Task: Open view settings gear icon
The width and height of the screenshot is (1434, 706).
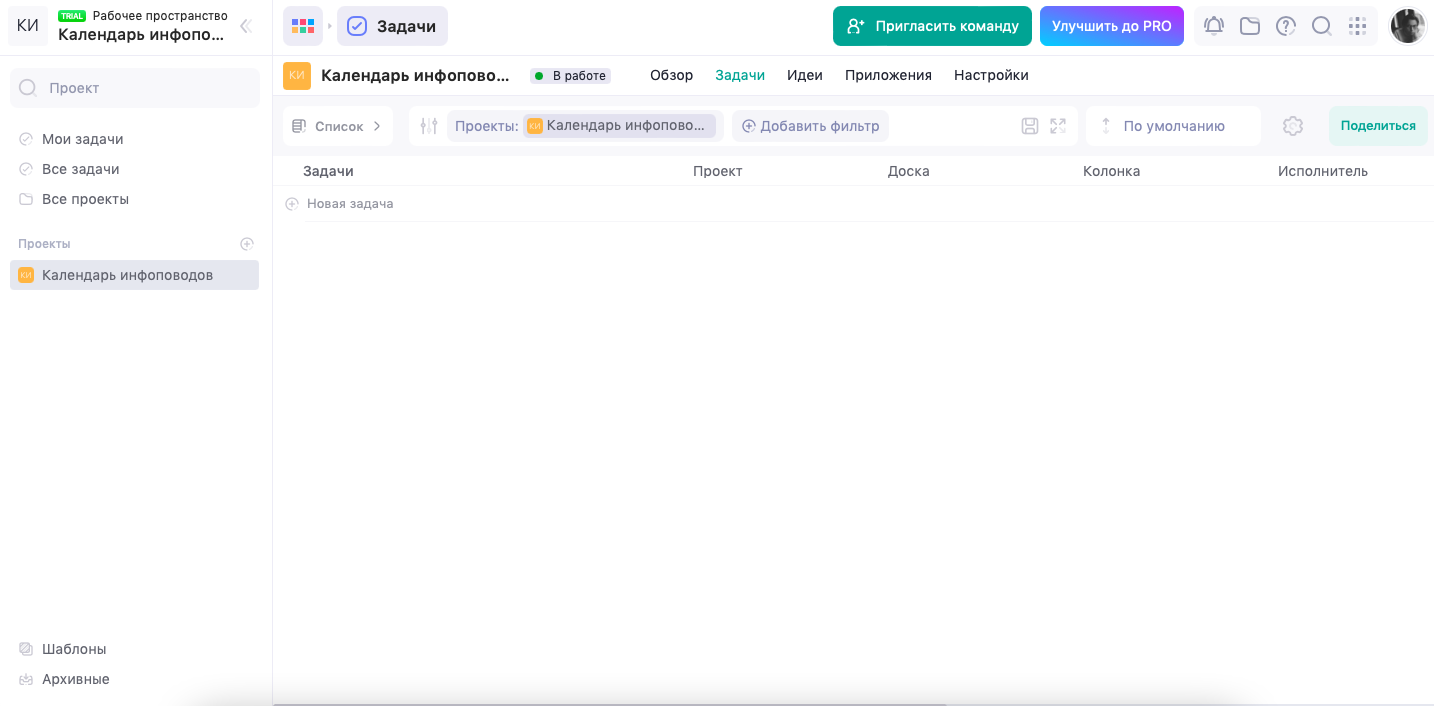Action: (x=1293, y=126)
